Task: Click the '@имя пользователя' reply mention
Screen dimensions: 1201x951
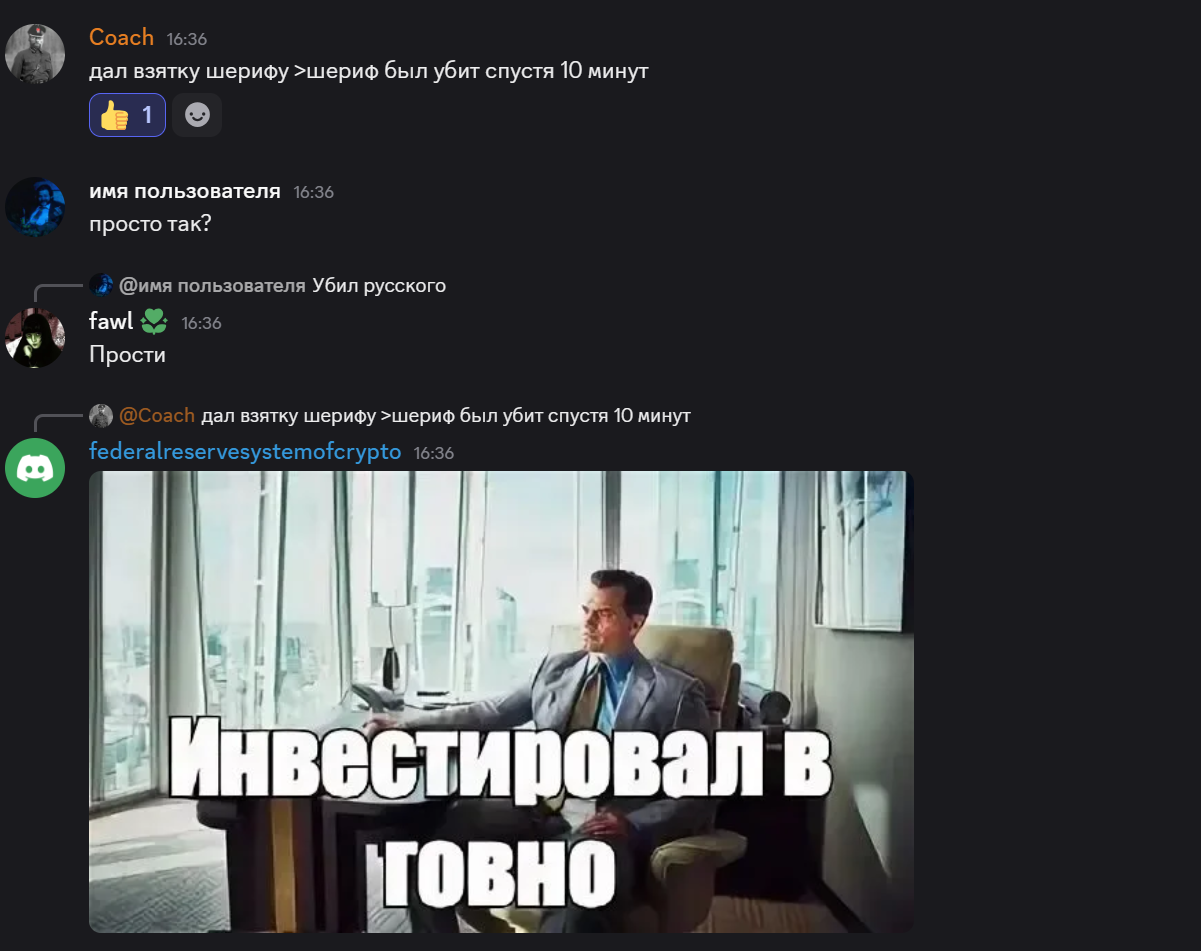Action: point(212,286)
